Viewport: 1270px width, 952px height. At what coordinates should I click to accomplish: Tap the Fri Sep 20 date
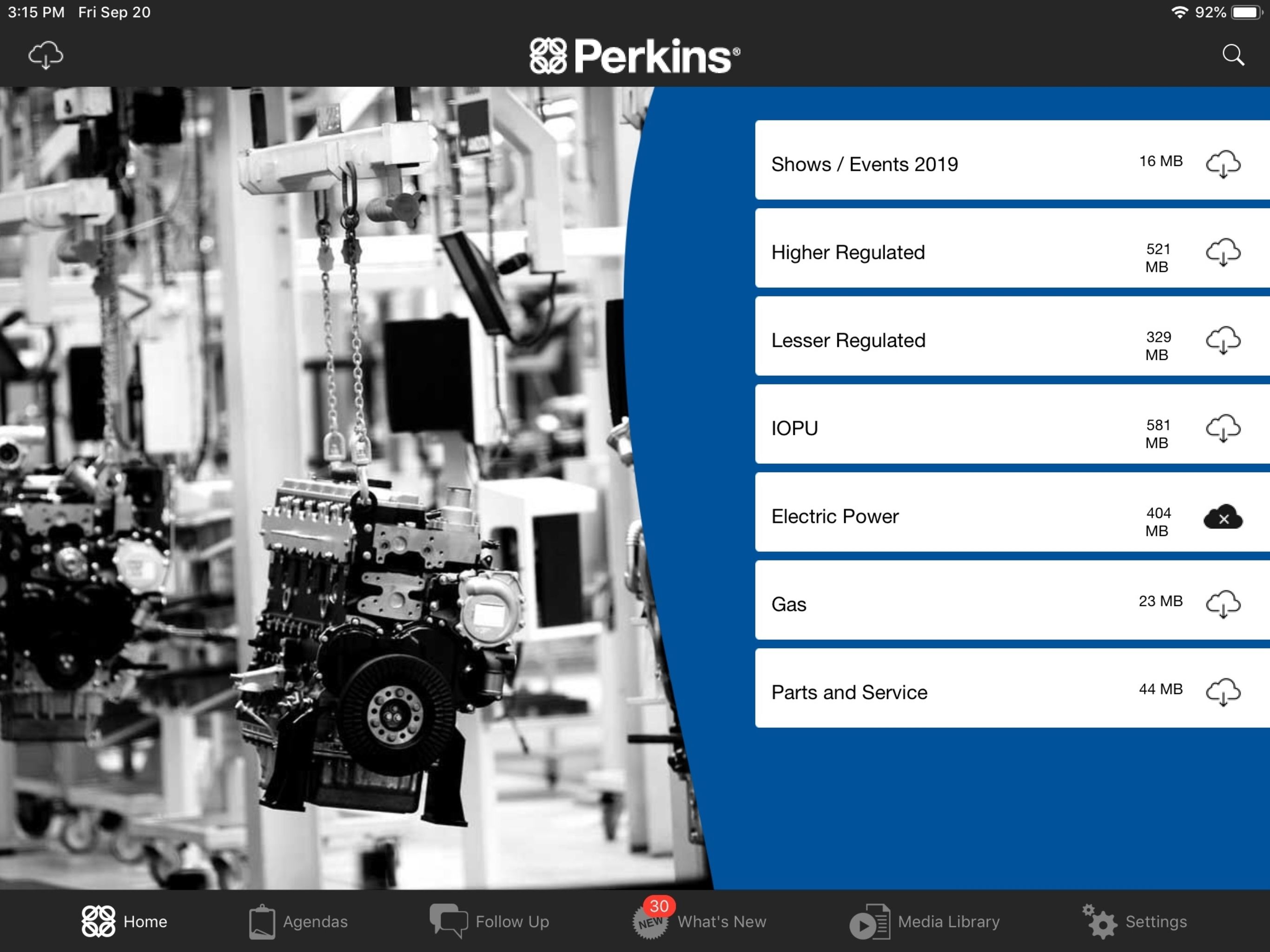point(114,12)
